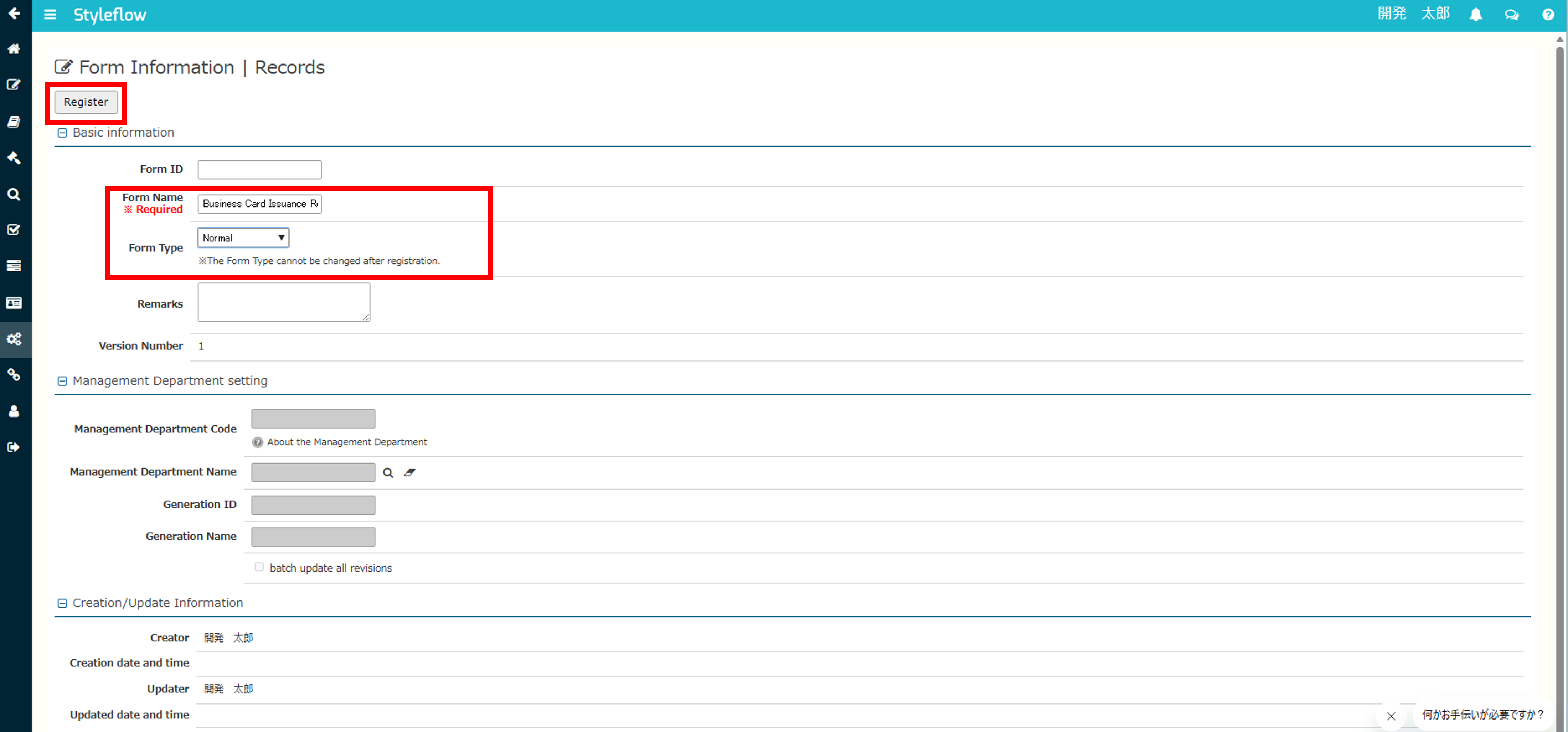Collapse the Creation/Update Information section
1568x732 pixels.
click(x=62, y=603)
